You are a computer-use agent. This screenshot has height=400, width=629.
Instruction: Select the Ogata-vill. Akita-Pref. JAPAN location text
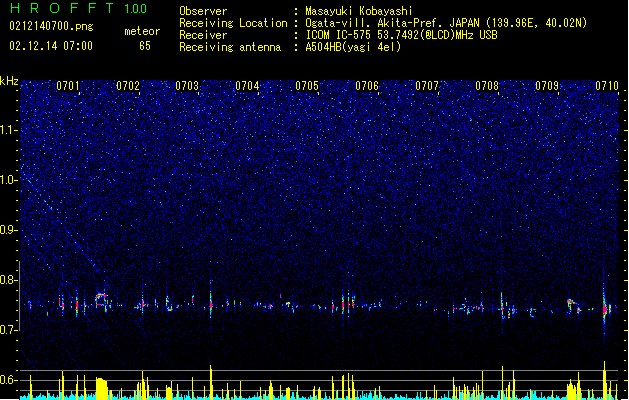[x=446, y=23]
